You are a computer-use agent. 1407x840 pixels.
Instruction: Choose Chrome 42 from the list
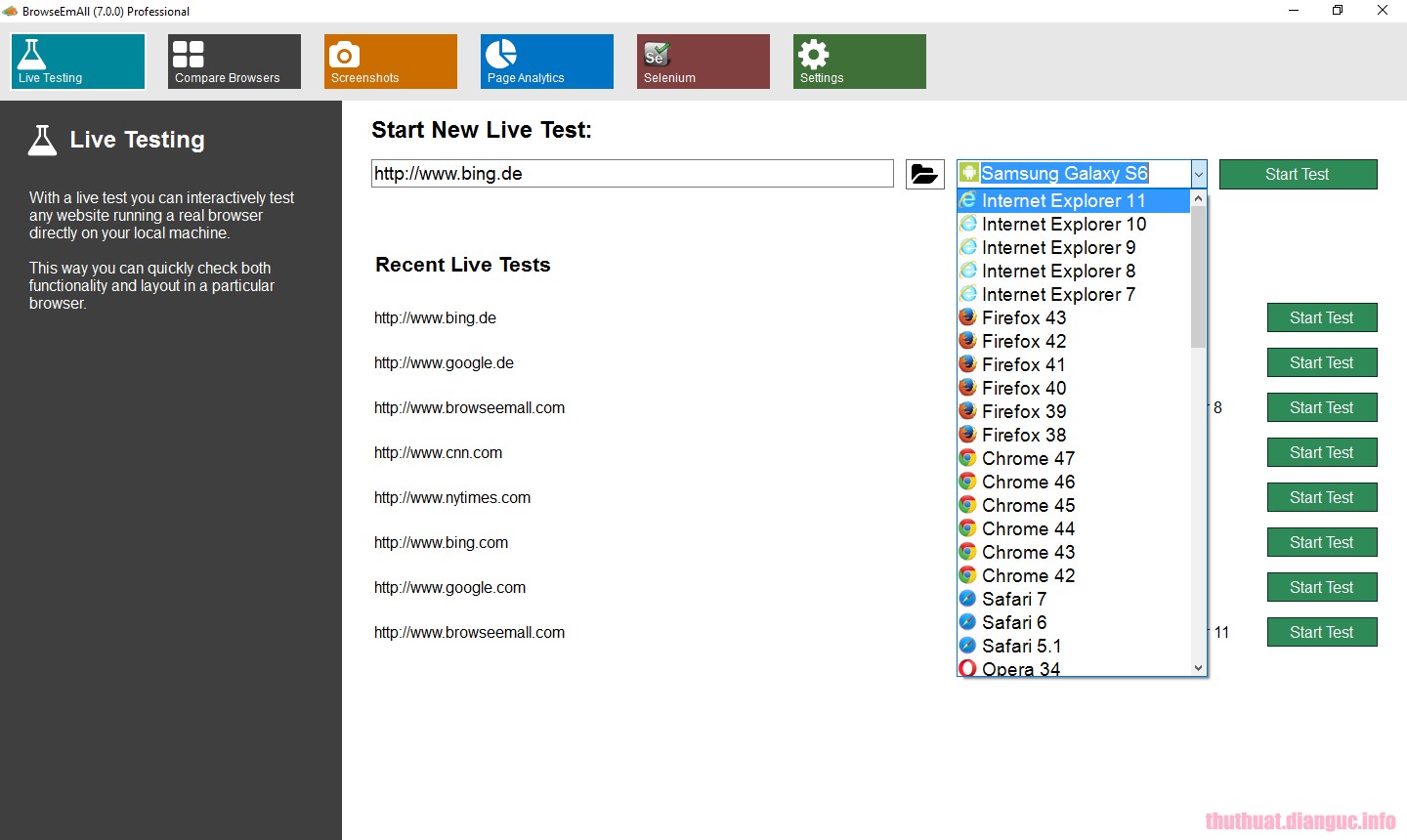click(x=1074, y=575)
